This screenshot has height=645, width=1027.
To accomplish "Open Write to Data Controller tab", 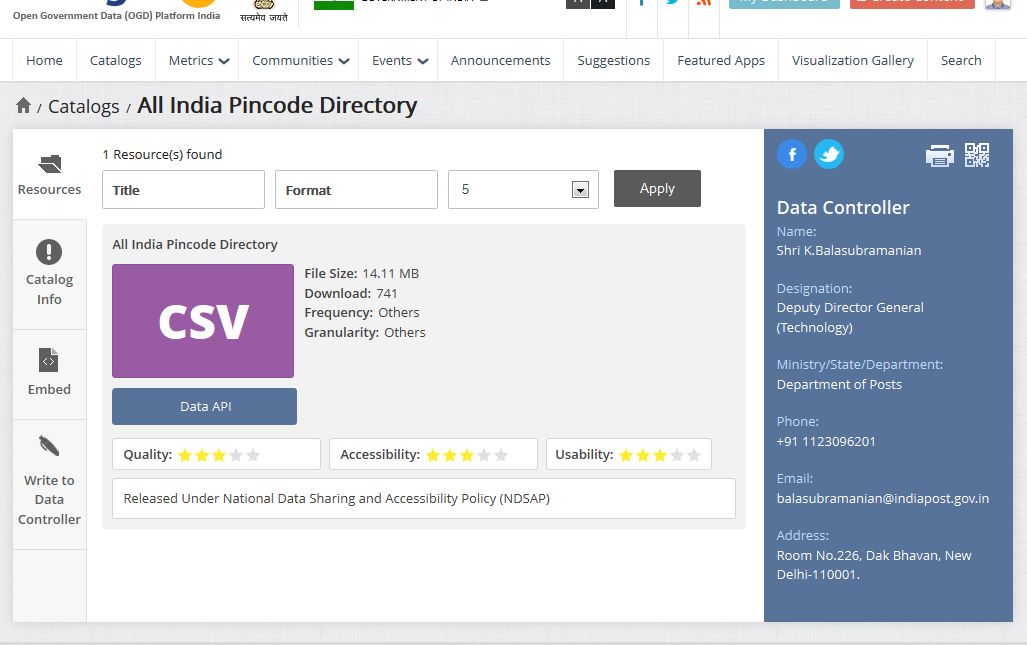I will point(50,485).
